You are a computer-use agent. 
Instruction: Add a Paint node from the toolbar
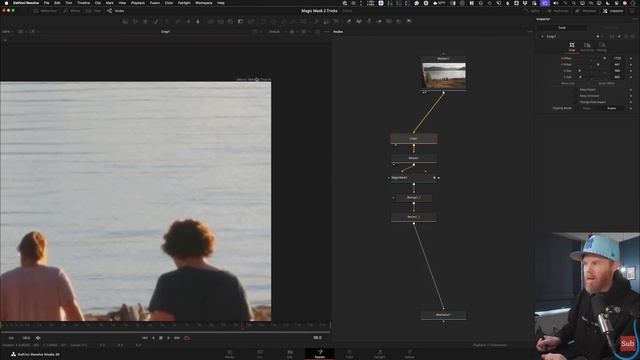pos(156,21)
